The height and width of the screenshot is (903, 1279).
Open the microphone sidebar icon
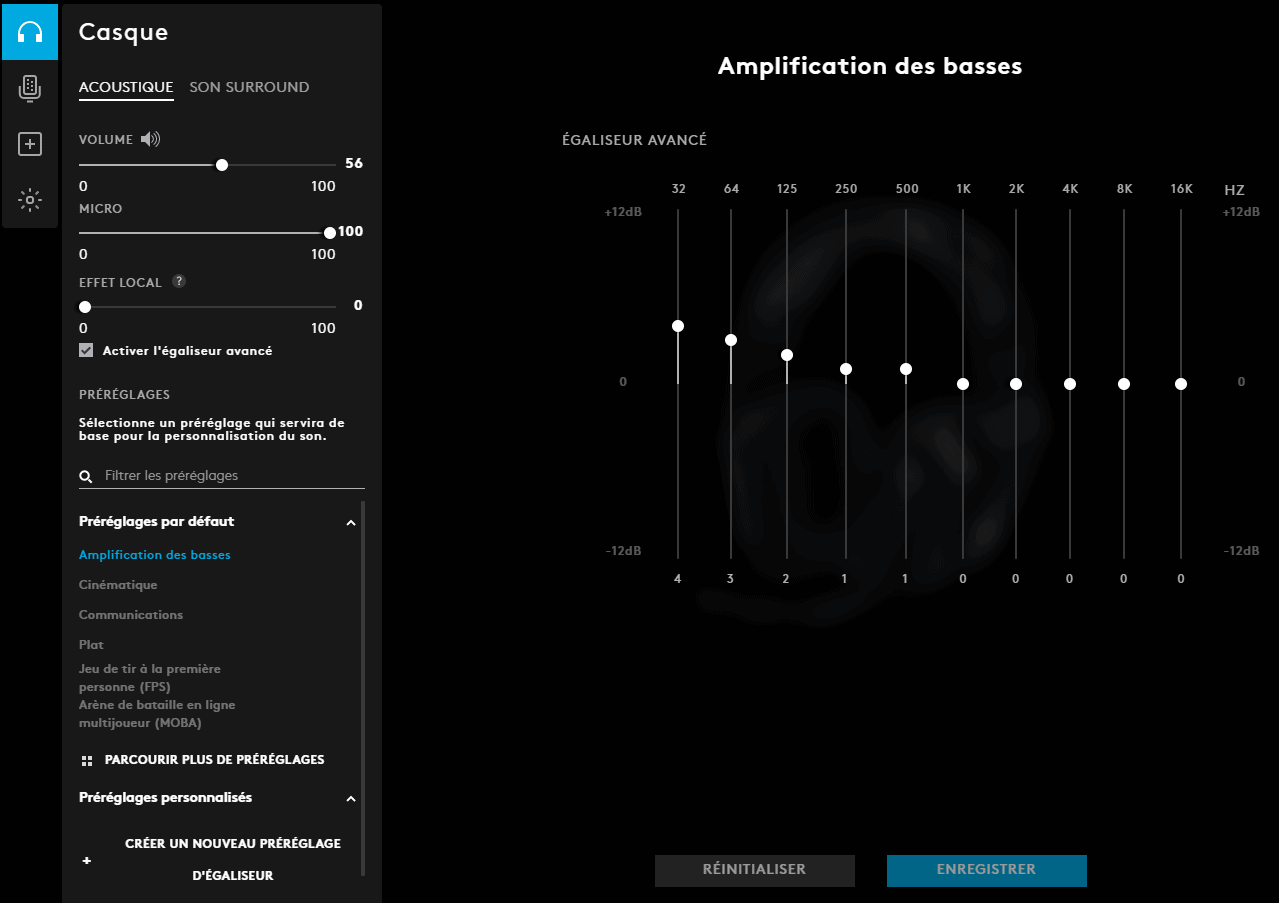(x=30, y=89)
